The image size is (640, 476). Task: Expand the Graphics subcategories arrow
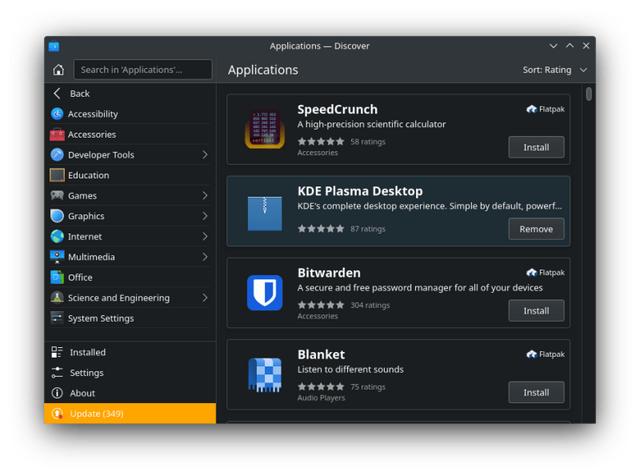click(x=205, y=216)
